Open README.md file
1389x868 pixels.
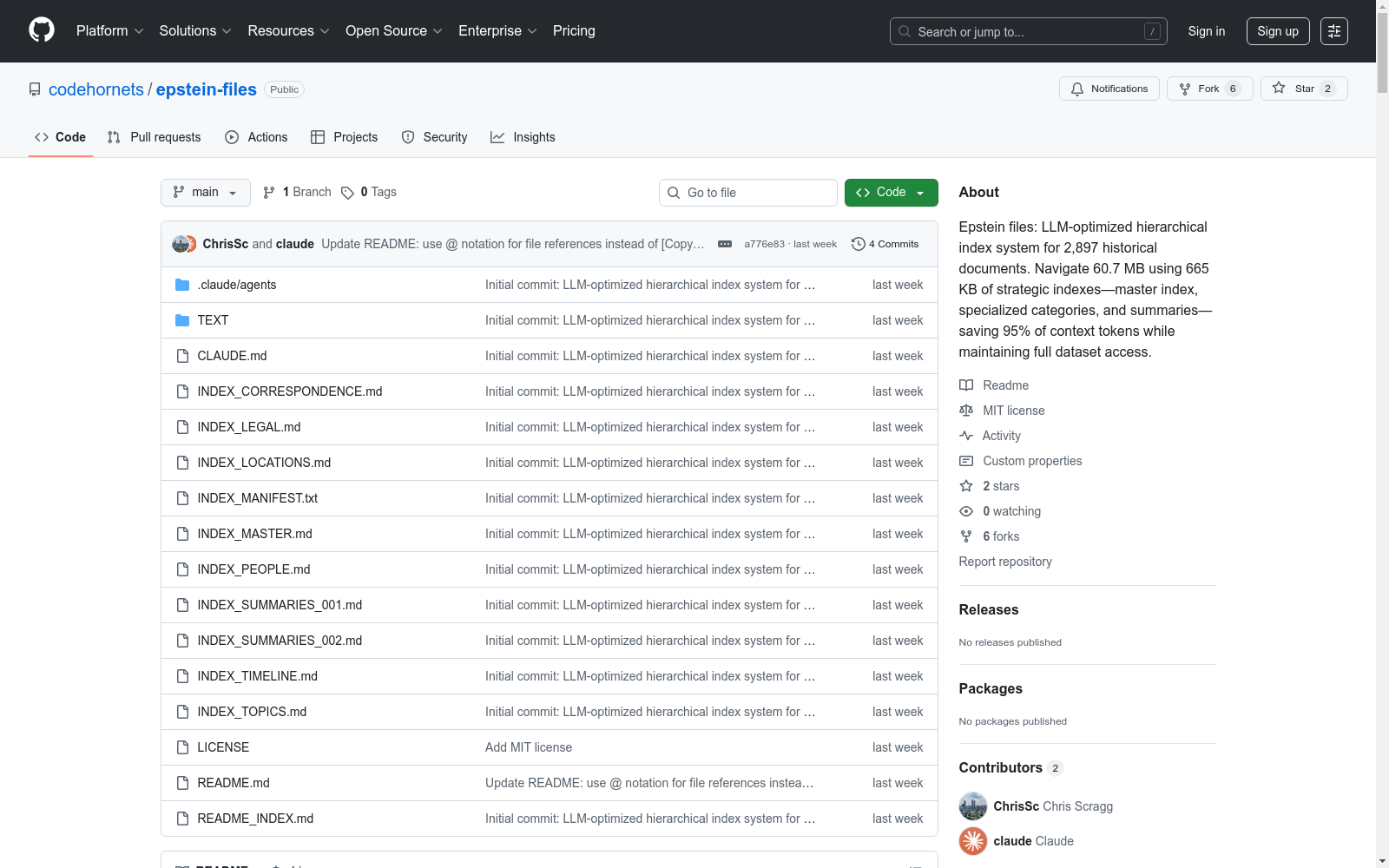coord(234,783)
